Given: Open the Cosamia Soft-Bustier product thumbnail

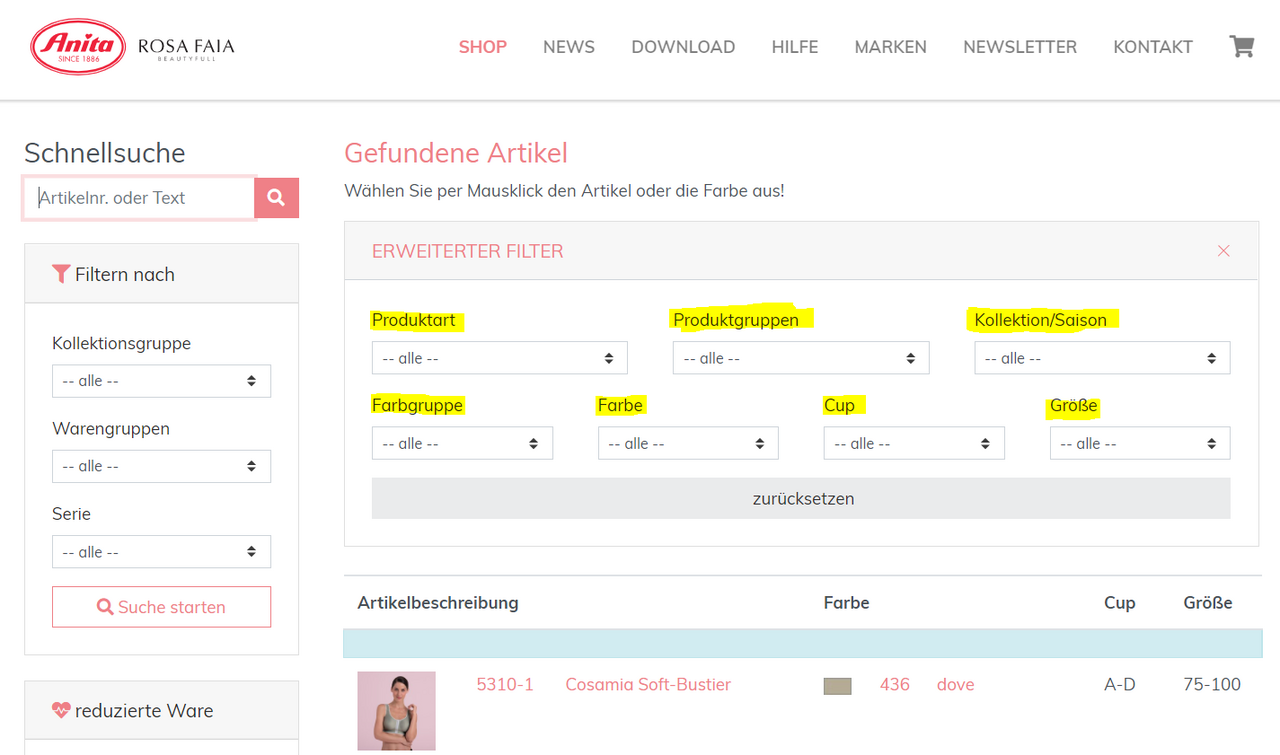Looking at the screenshot, I should [x=396, y=710].
